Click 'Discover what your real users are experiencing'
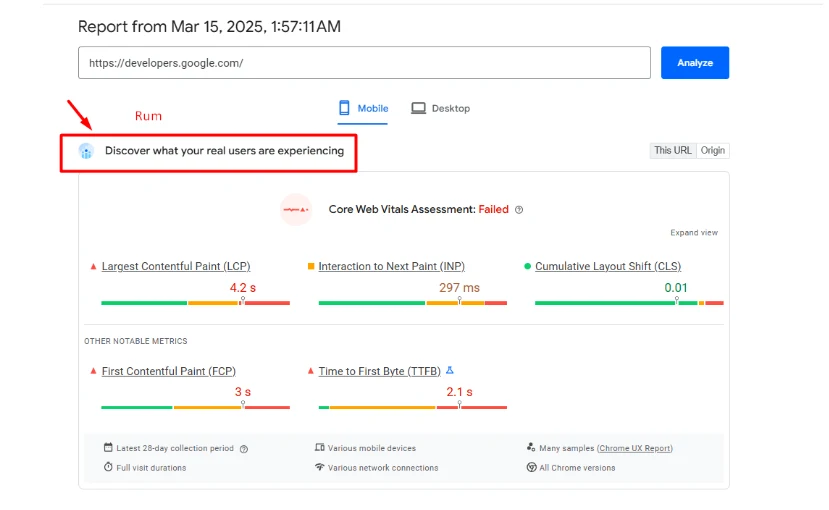829x510 pixels. (x=224, y=151)
